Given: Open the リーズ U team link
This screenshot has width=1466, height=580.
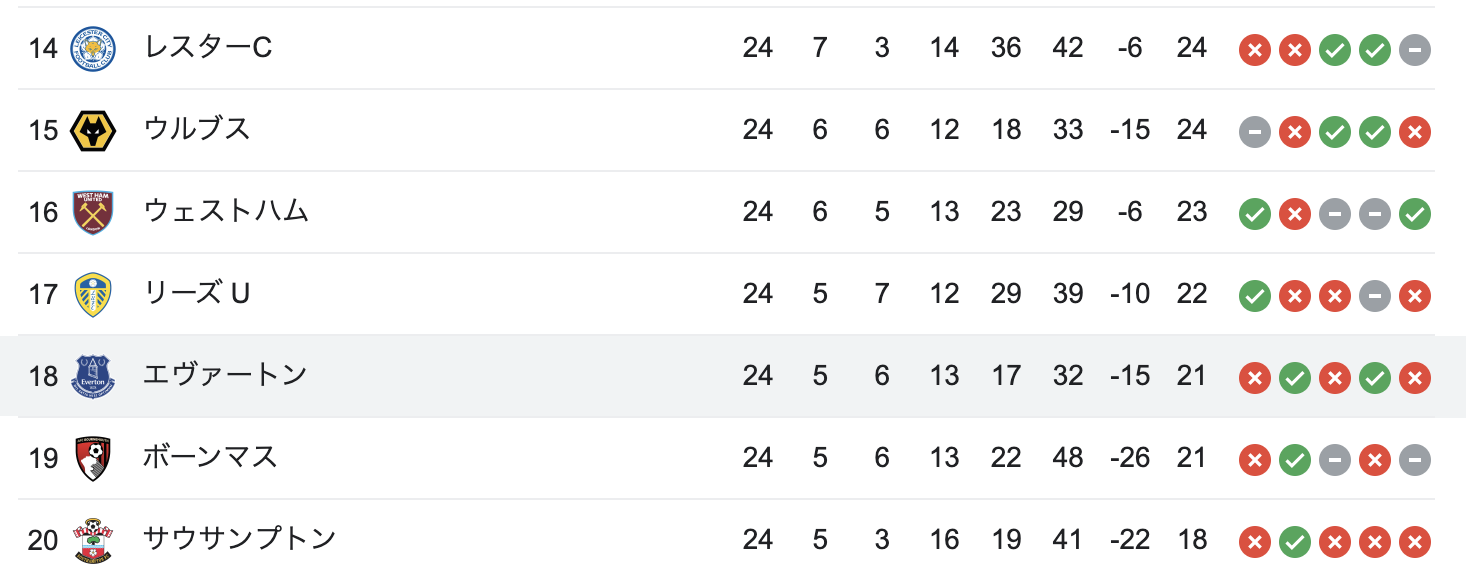Looking at the screenshot, I should coord(196,294).
